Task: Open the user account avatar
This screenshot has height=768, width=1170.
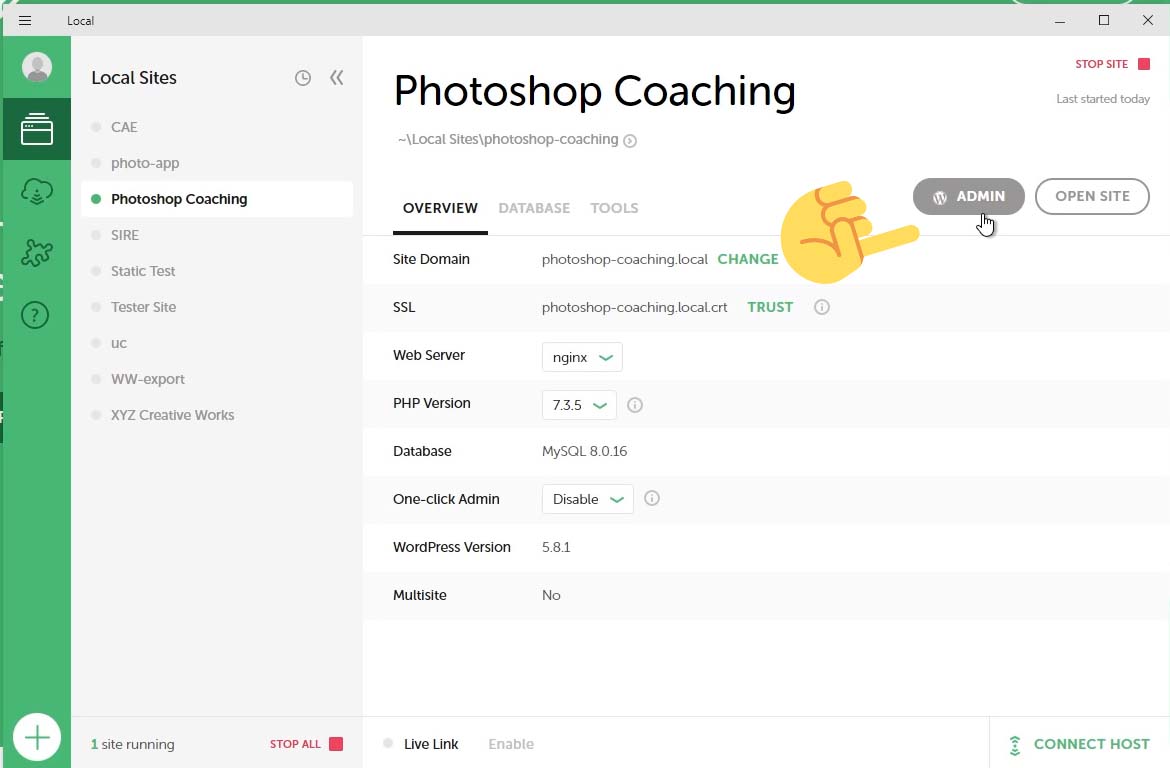Action: pos(37,66)
